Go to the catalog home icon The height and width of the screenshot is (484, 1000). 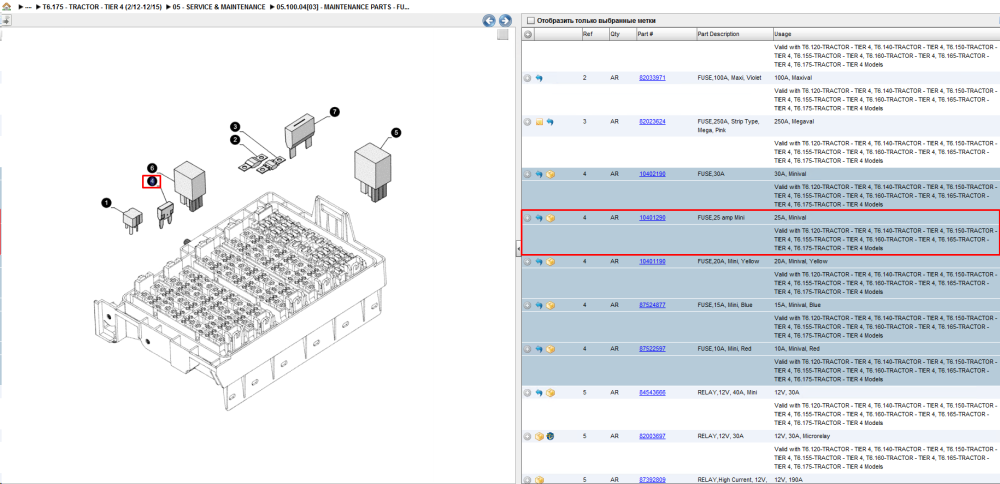6,6
